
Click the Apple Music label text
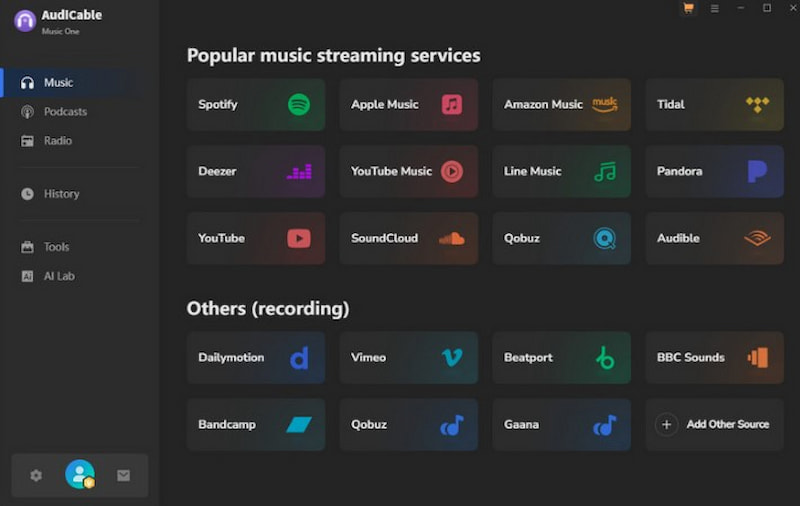385,105
